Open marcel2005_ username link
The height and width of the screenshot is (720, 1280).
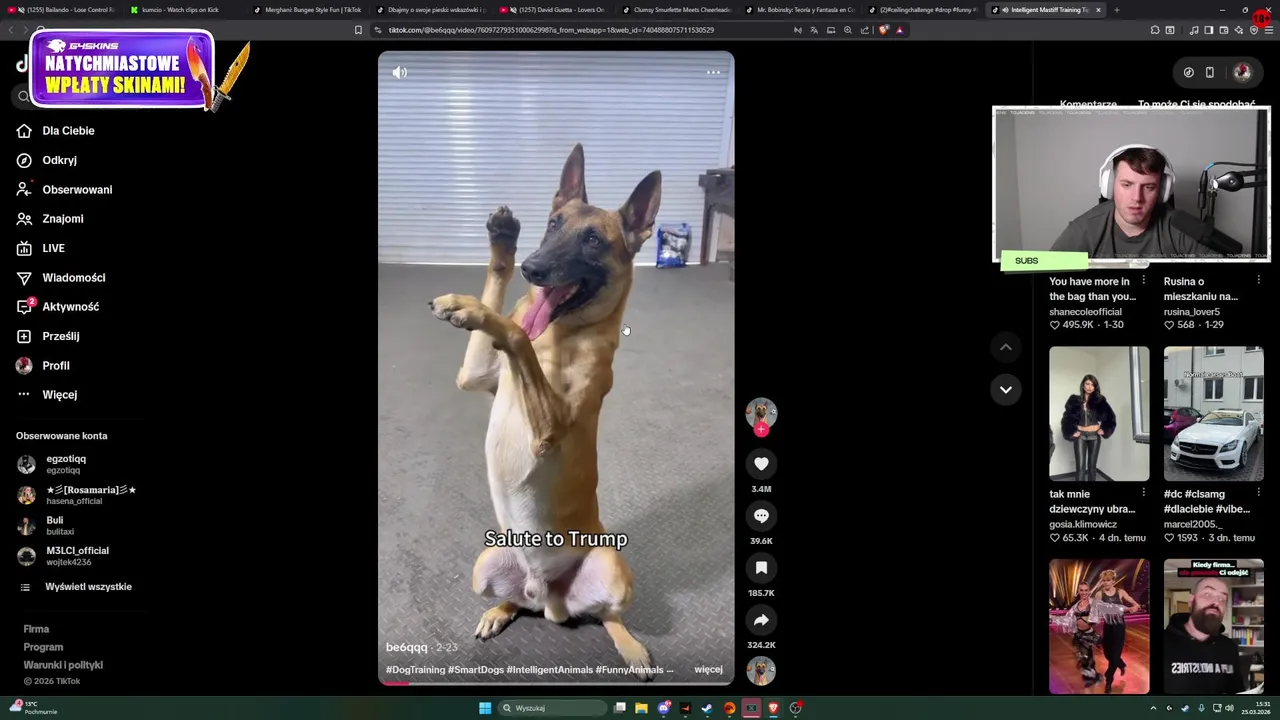[x=1193, y=524]
